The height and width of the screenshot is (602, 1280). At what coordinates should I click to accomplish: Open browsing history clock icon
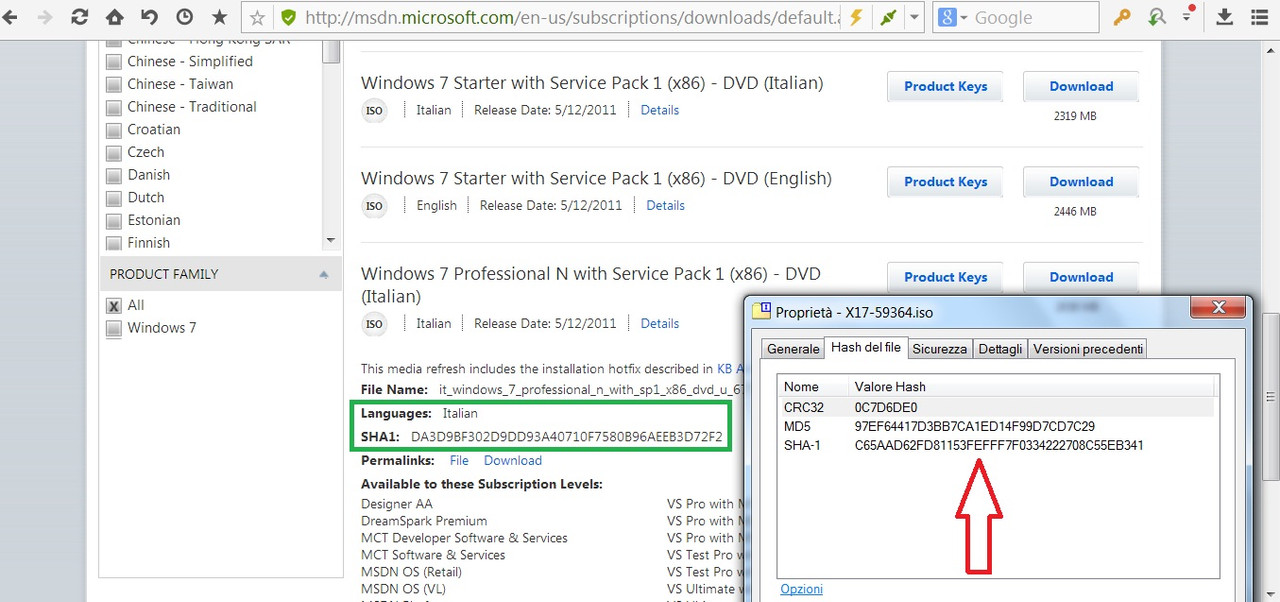tap(185, 17)
